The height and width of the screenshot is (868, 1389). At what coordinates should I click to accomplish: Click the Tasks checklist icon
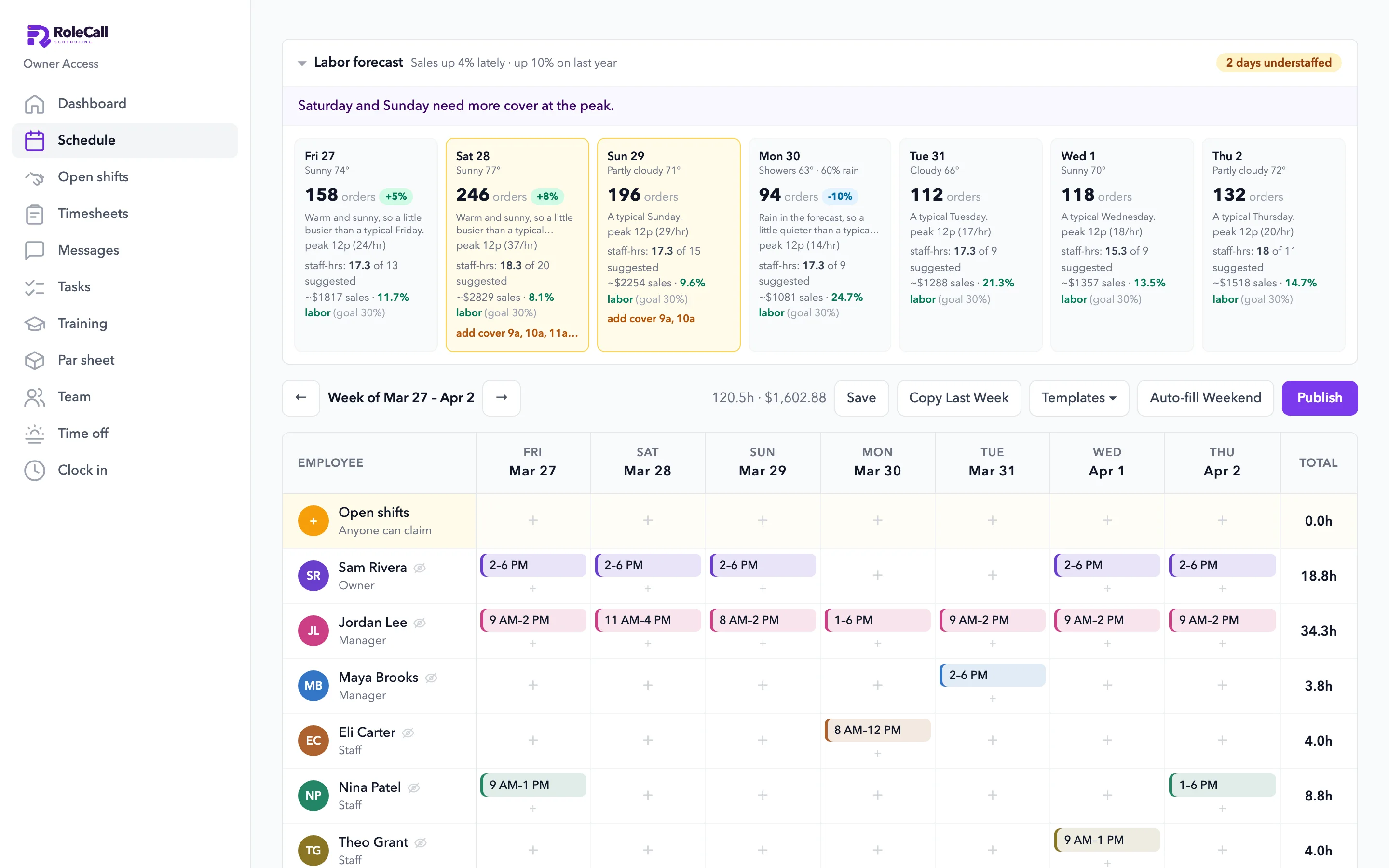click(34, 287)
